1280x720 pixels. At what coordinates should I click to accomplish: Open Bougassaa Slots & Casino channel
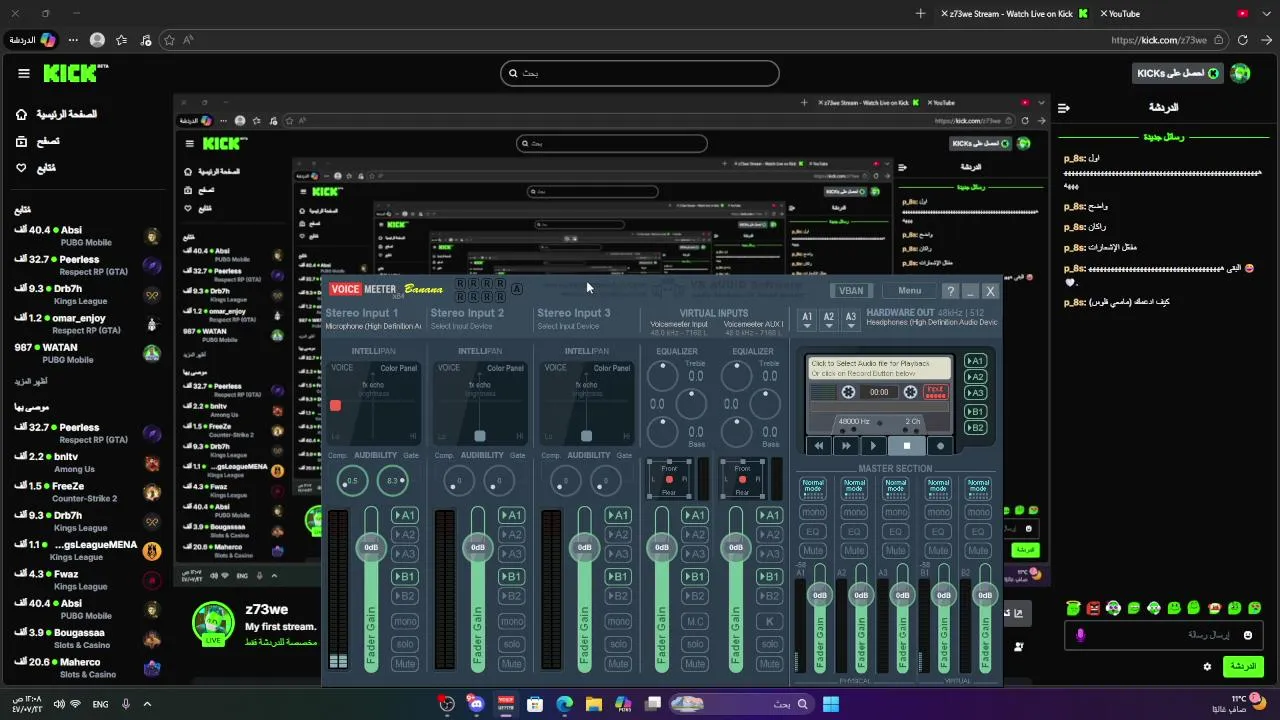[x=85, y=638]
